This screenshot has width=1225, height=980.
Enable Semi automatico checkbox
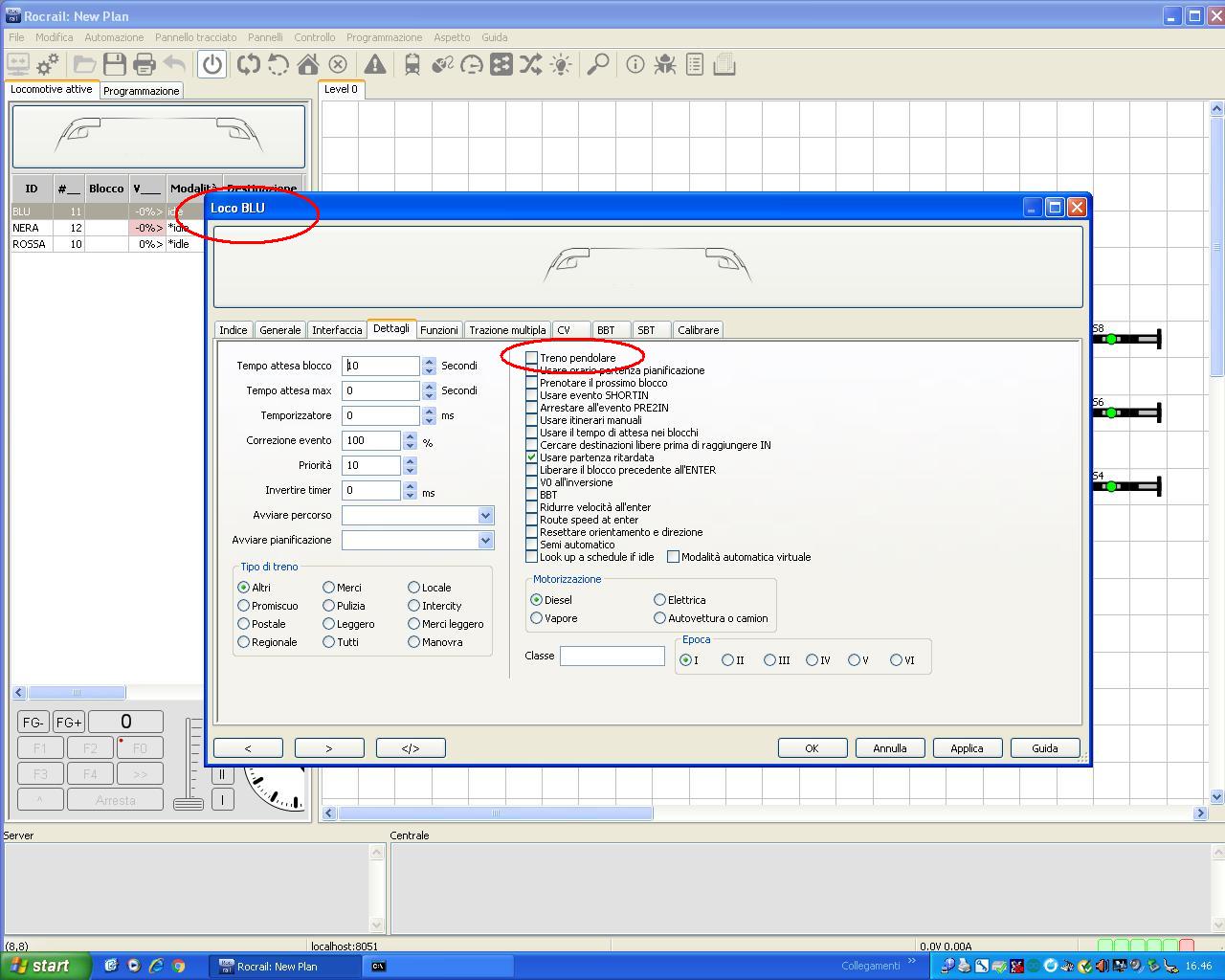(x=531, y=545)
